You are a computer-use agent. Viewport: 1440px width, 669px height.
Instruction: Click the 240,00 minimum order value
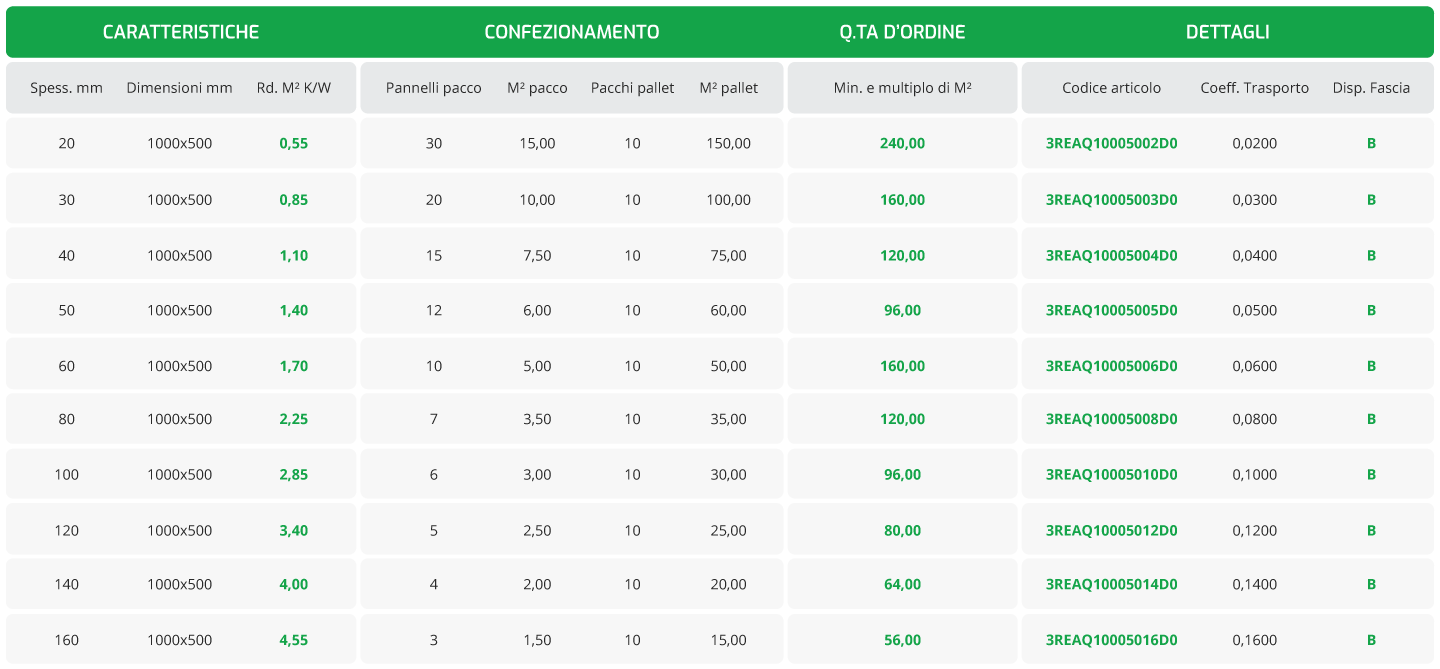coord(902,143)
